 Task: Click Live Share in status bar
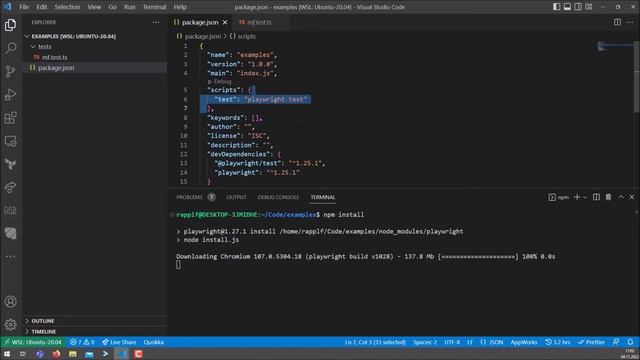[x=119, y=342]
